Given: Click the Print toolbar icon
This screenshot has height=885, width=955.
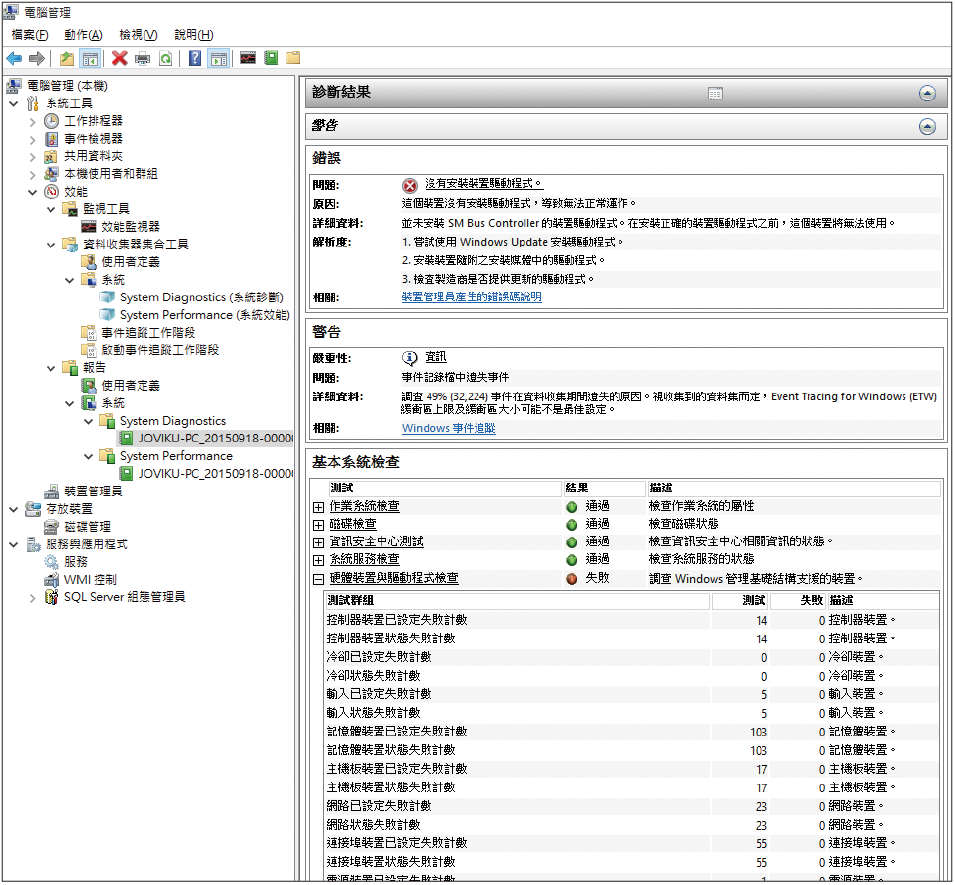Looking at the screenshot, I should [x=143, y=58].
